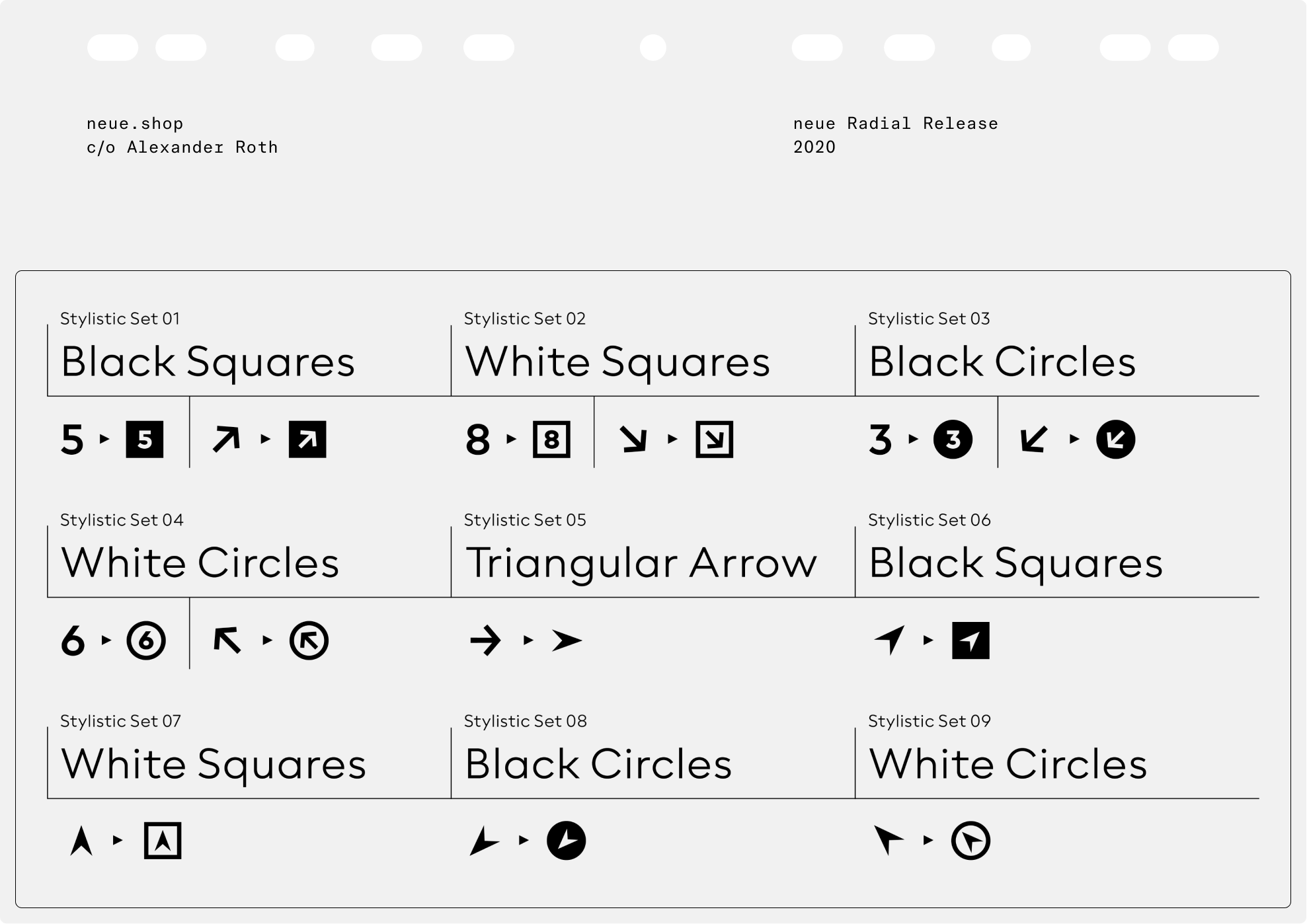Image resolution: width=1307 pixels, height=924 pixels.
Task: Click the neue Radial Release text
Action: click(x=895, y=124)
